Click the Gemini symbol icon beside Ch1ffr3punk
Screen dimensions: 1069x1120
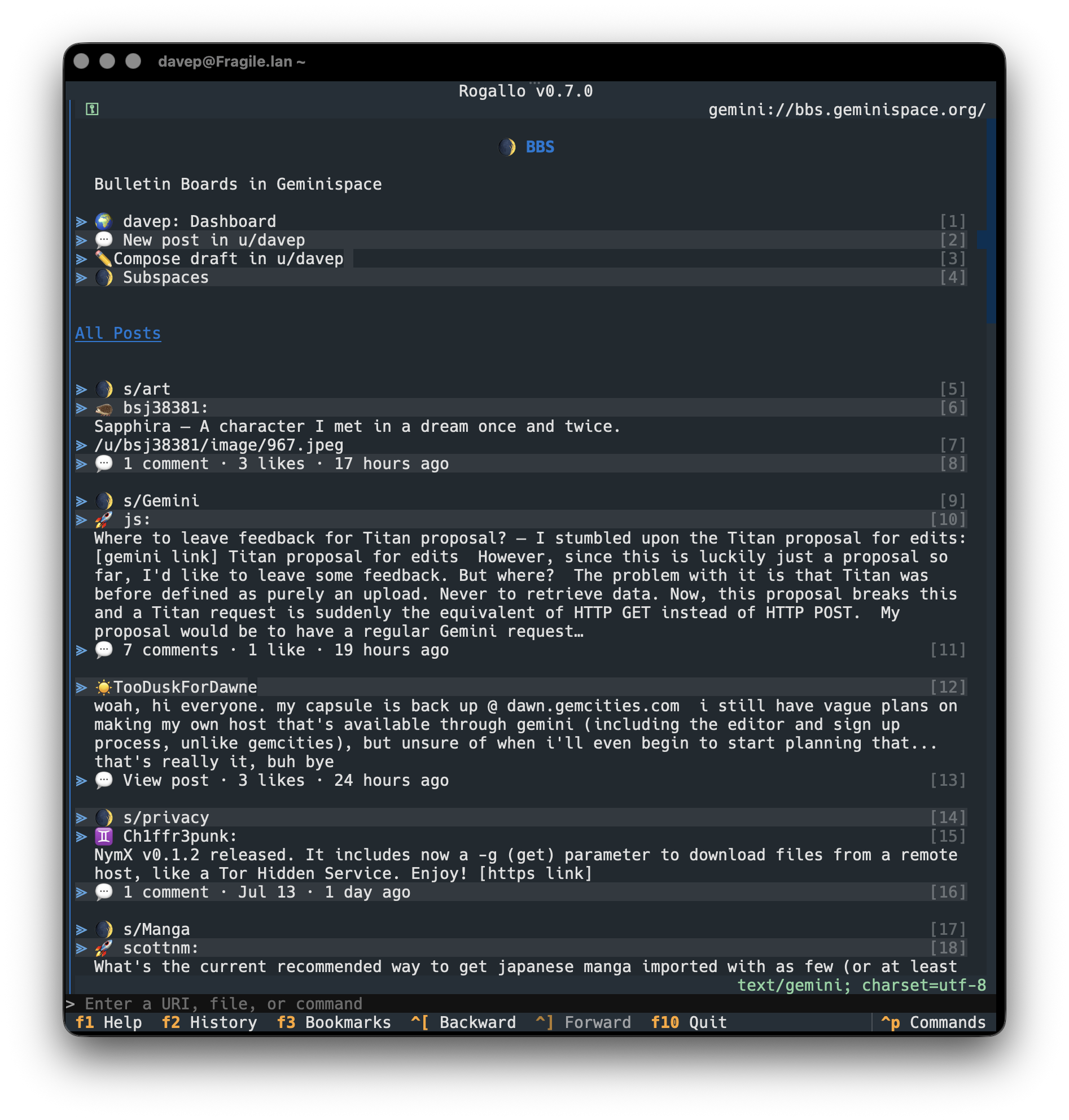pos(104,835)
